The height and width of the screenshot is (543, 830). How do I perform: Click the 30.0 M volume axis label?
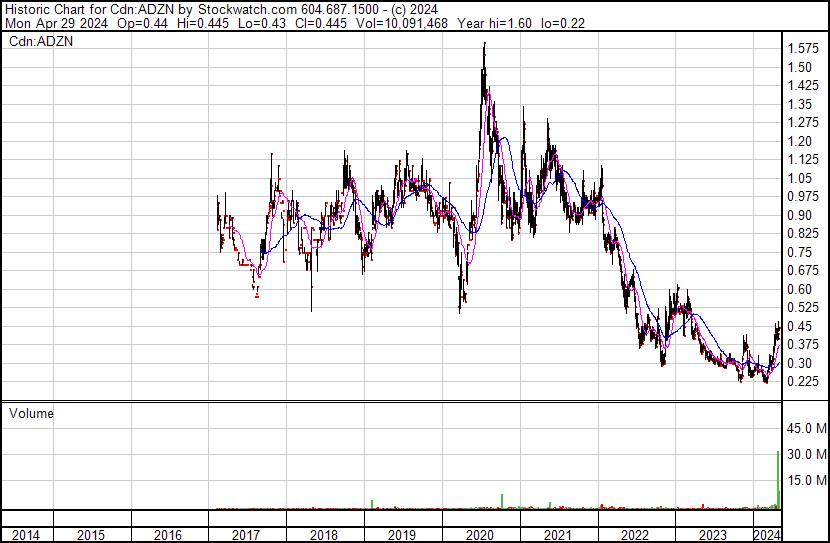pyautogui.click(x=807, y=454)
